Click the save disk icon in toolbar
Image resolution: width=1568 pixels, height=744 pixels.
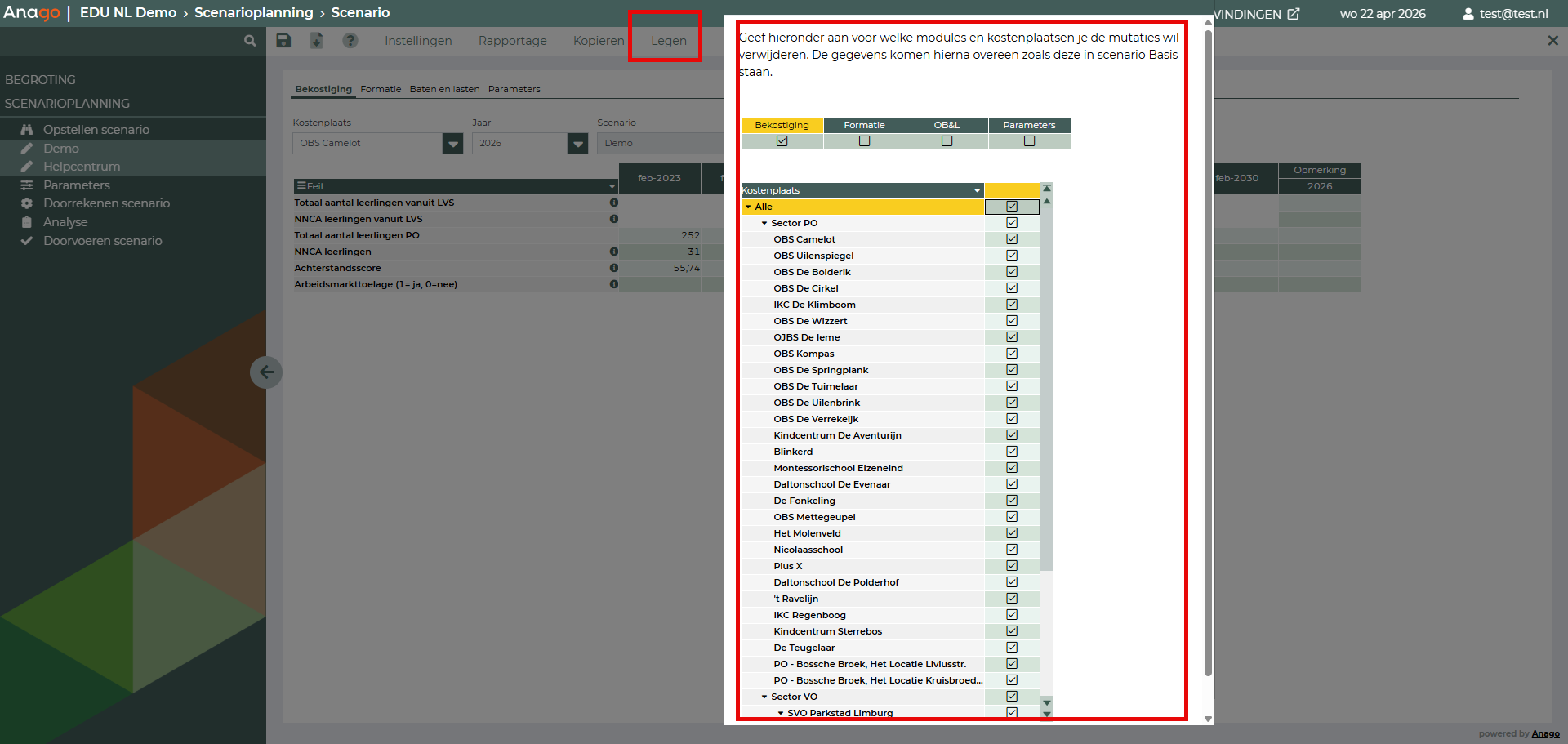(x=283, y=41)
